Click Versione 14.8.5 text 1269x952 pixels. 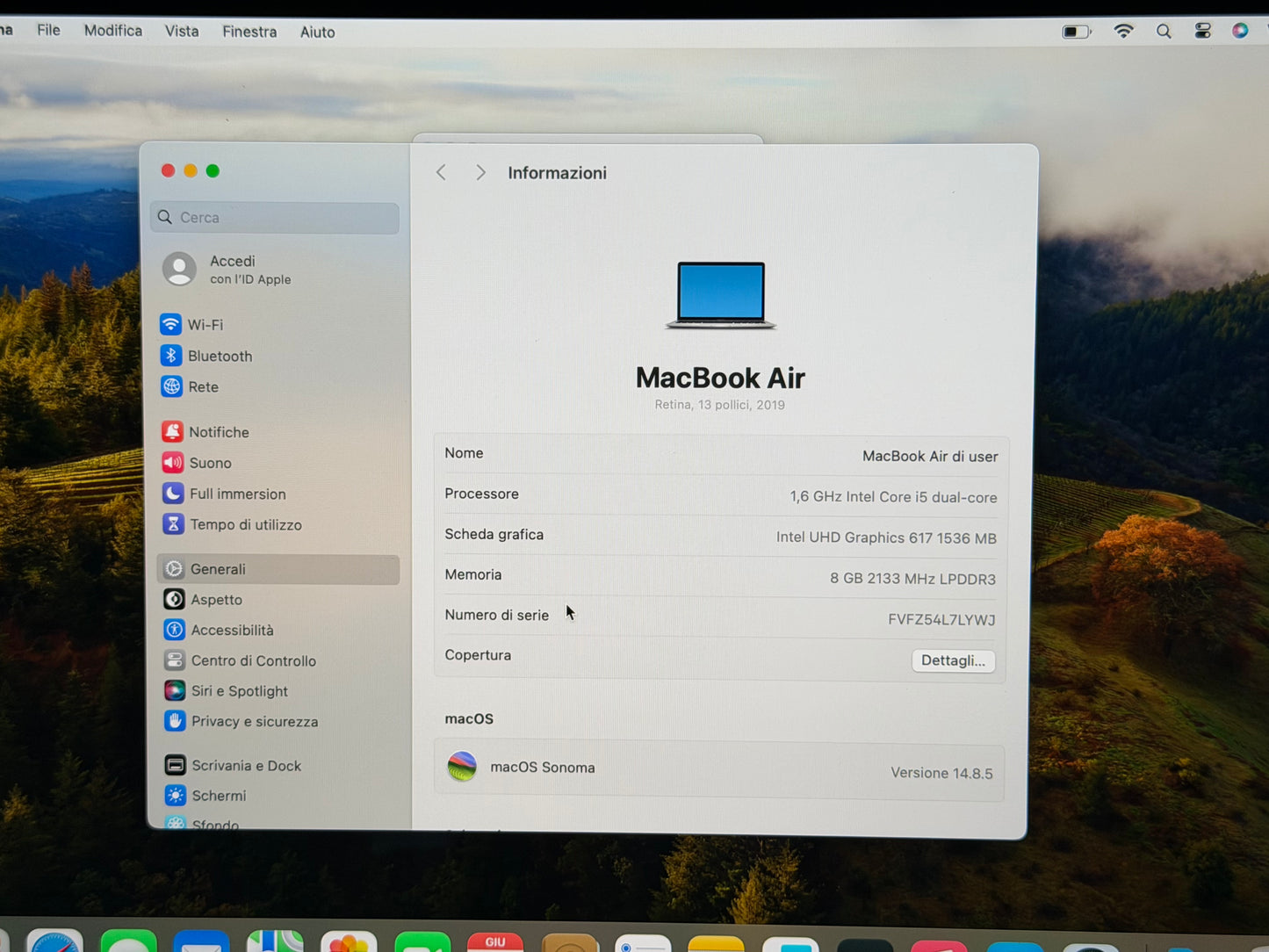point(941,774)
